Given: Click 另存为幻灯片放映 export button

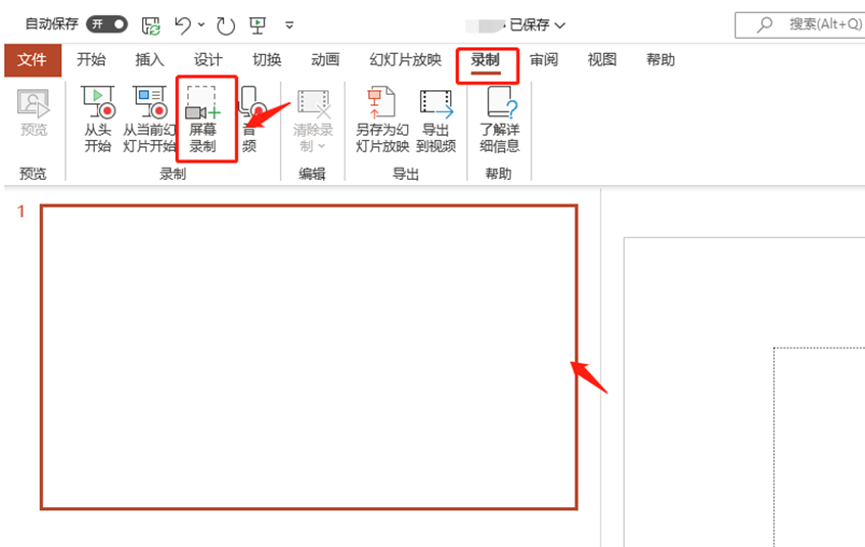Looking at the screenshot, I should coord(382,119).
